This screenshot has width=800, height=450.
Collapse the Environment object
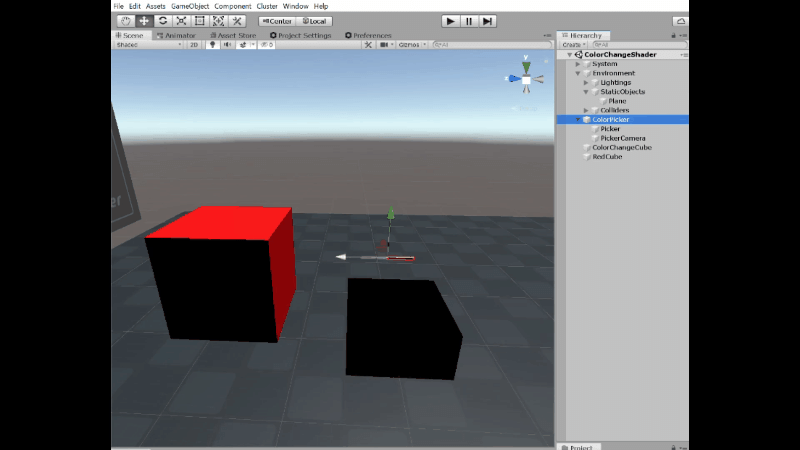pyautogui.click(x=578, y=73)
